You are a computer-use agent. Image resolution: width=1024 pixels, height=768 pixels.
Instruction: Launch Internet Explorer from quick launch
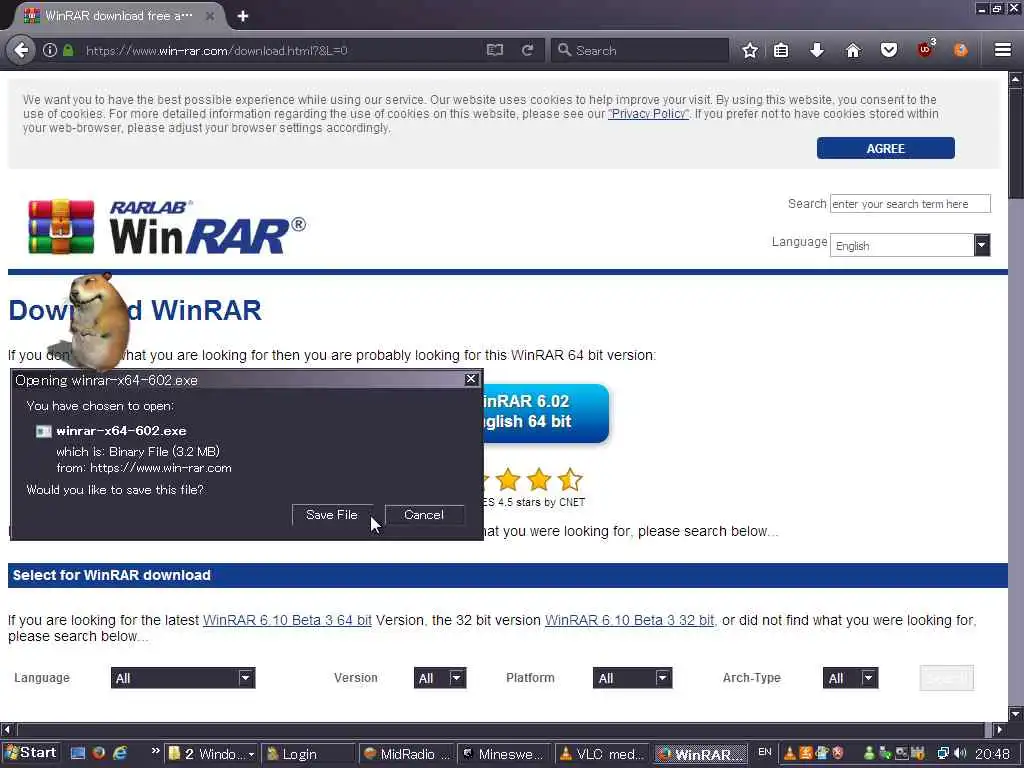click(x=120, y=753)
